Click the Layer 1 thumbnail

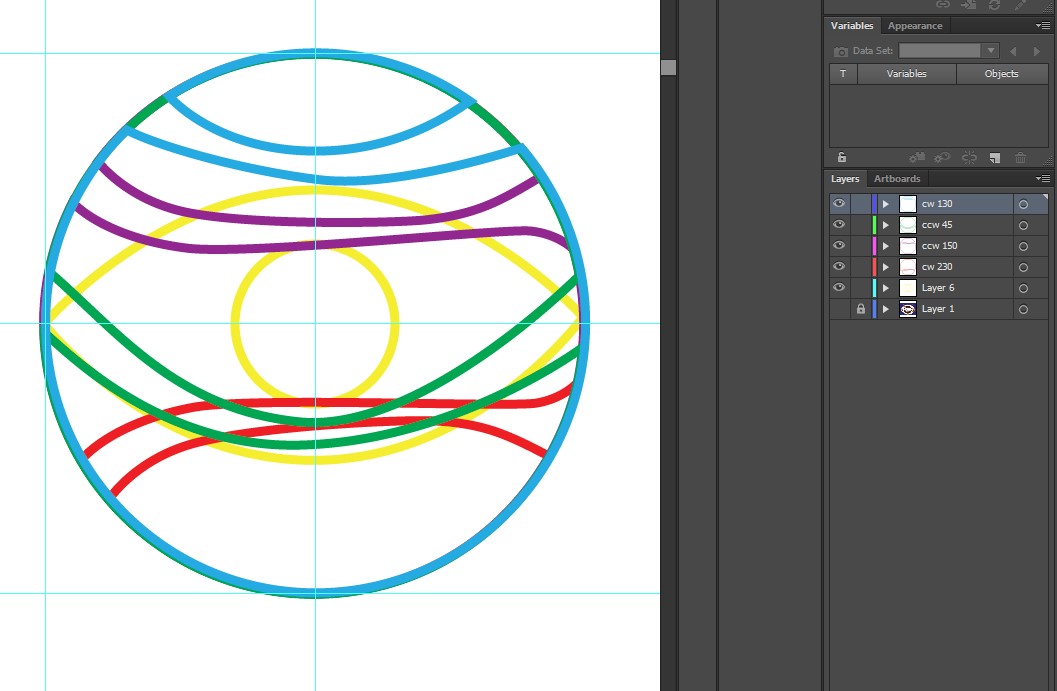[906, 309]
